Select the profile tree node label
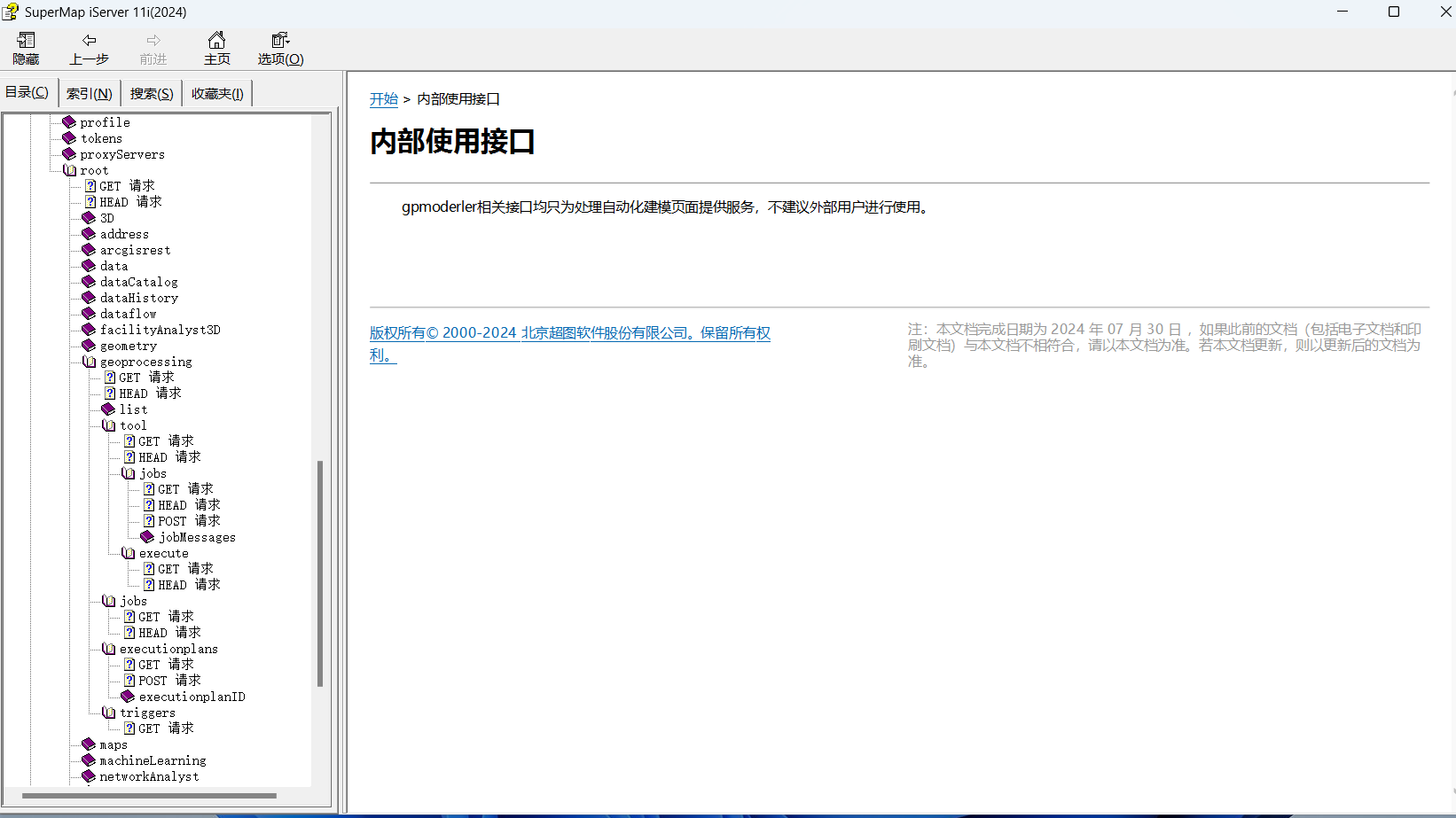 105,122
